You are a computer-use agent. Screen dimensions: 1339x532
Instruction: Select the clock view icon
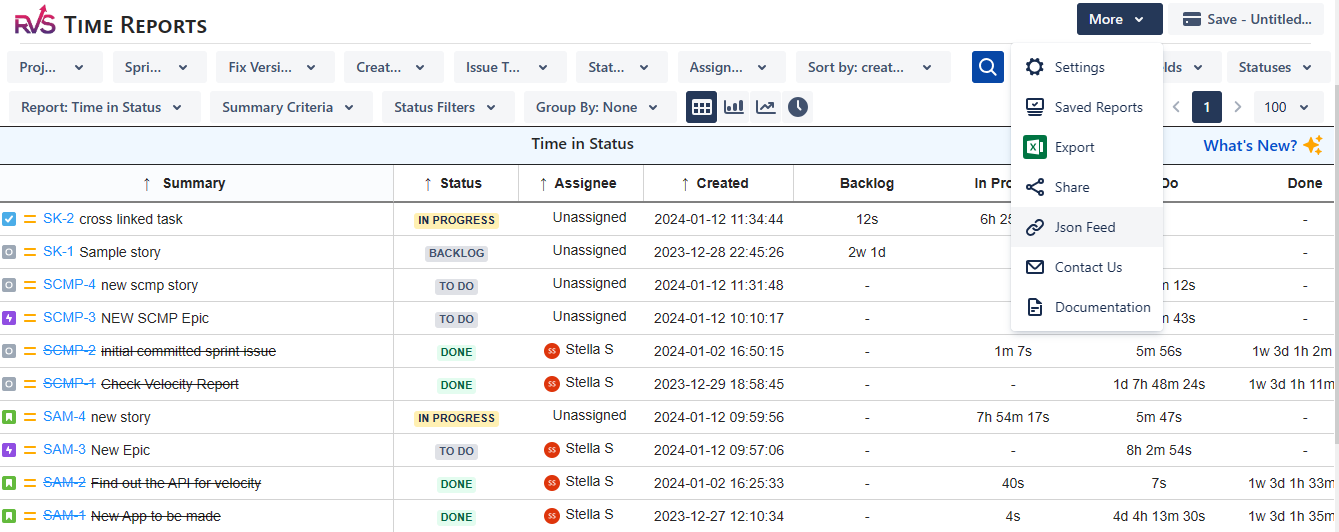point(797,107)
